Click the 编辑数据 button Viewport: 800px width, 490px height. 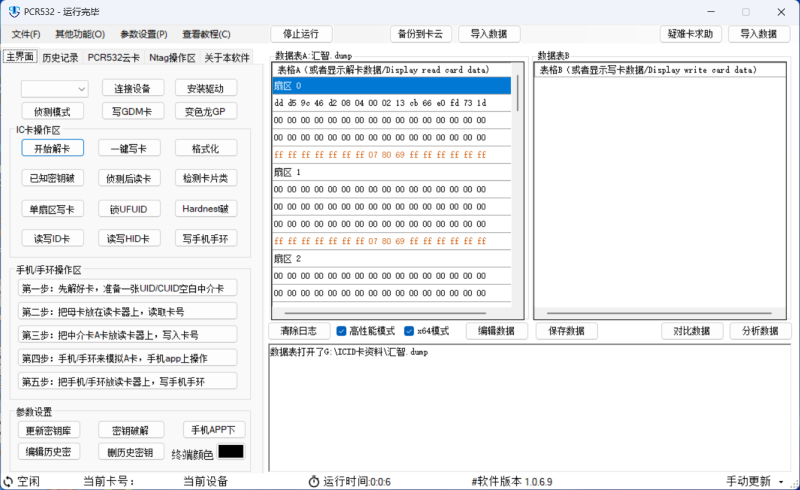tap(496, 331)
